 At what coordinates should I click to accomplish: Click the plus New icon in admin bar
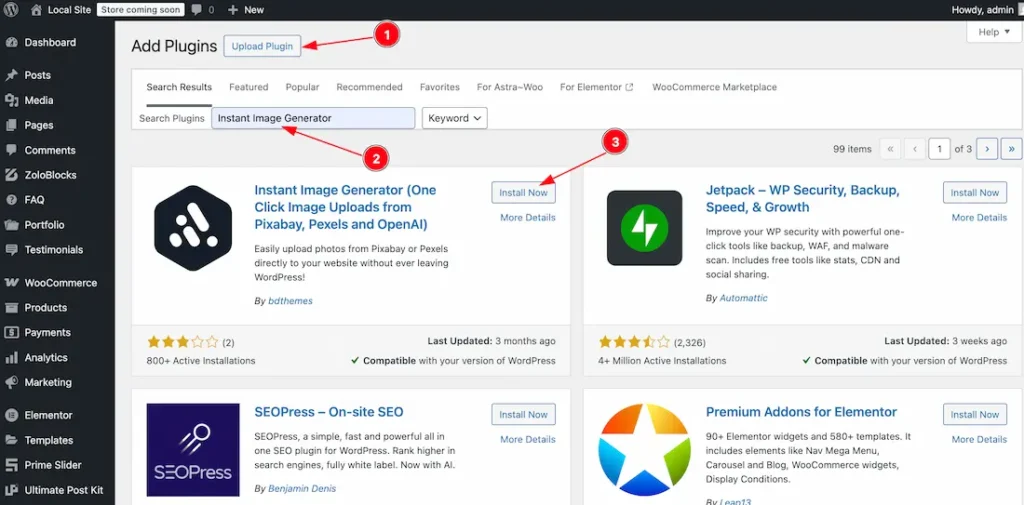pyautogui.click(x=233, y=10)
